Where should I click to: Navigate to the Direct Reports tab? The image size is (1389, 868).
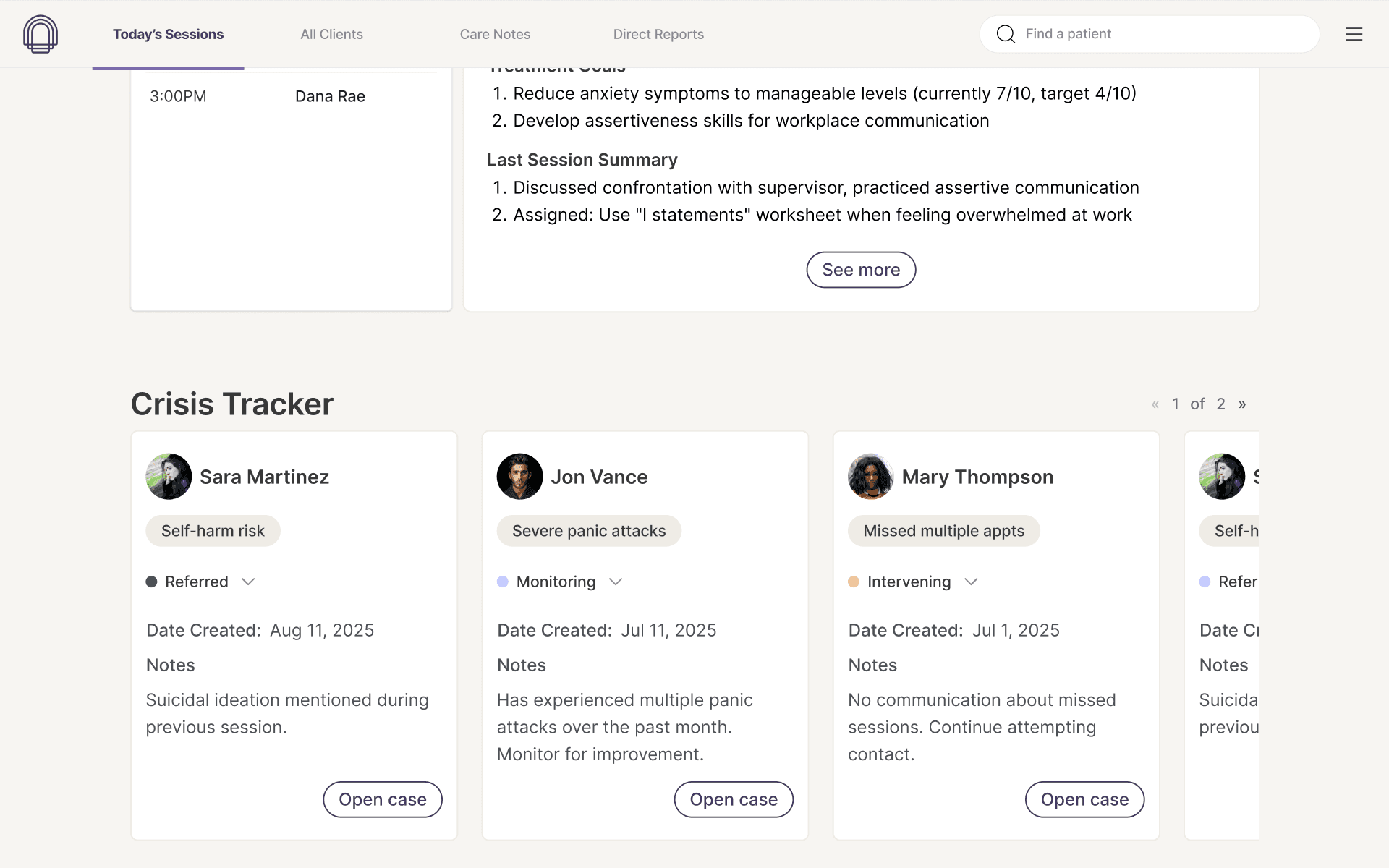pos(658,34)
